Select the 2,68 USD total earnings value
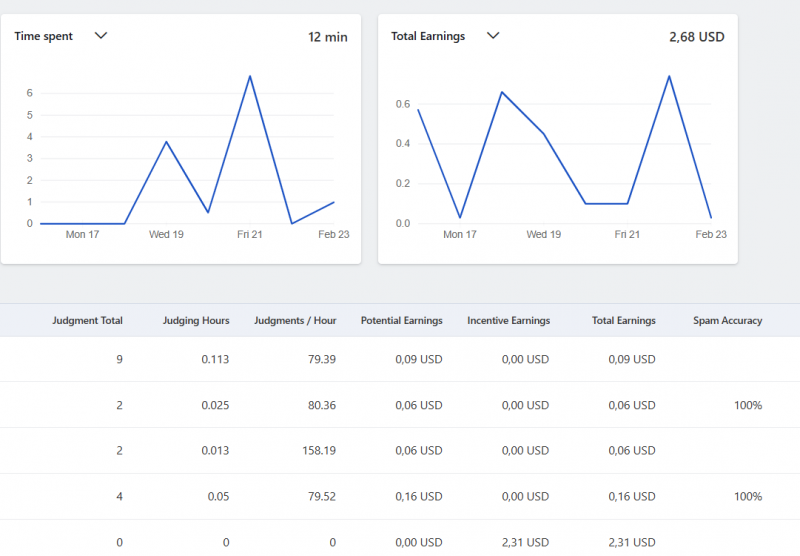Screen dimensions: 800x556 click(696, 37)
